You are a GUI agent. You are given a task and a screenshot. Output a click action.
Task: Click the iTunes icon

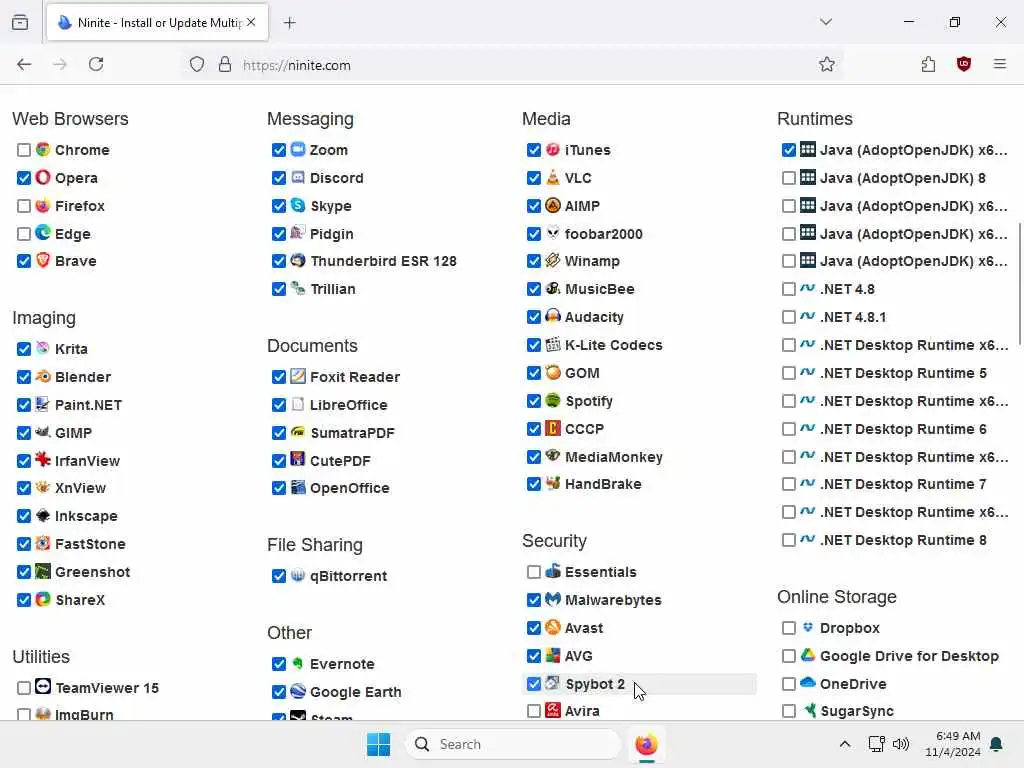(x=553, y=150)
